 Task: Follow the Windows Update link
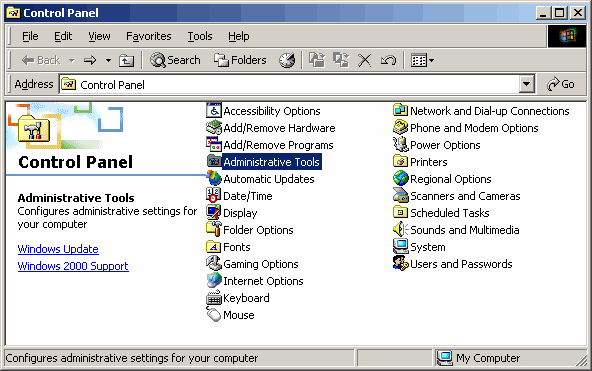(58, 249)
